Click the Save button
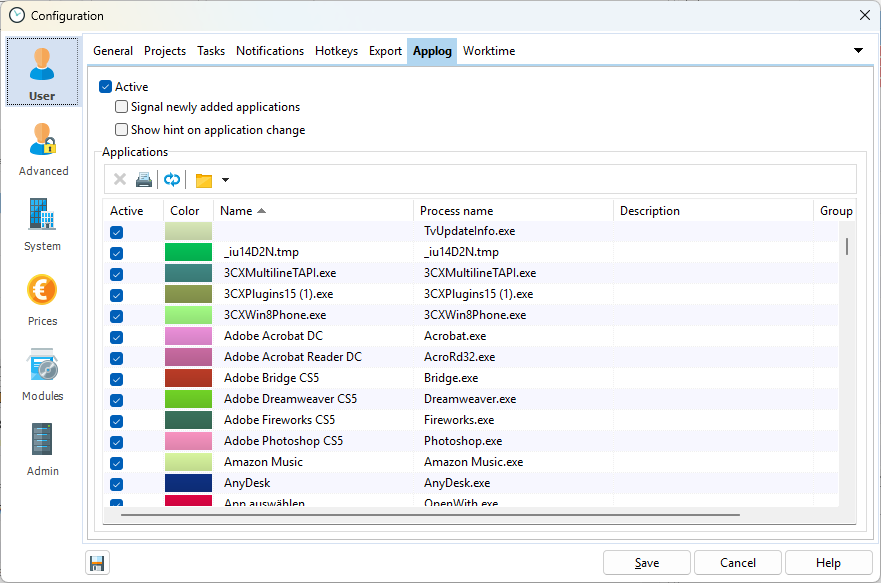Screen dimensions: 881x583 [x=647, y=563]
